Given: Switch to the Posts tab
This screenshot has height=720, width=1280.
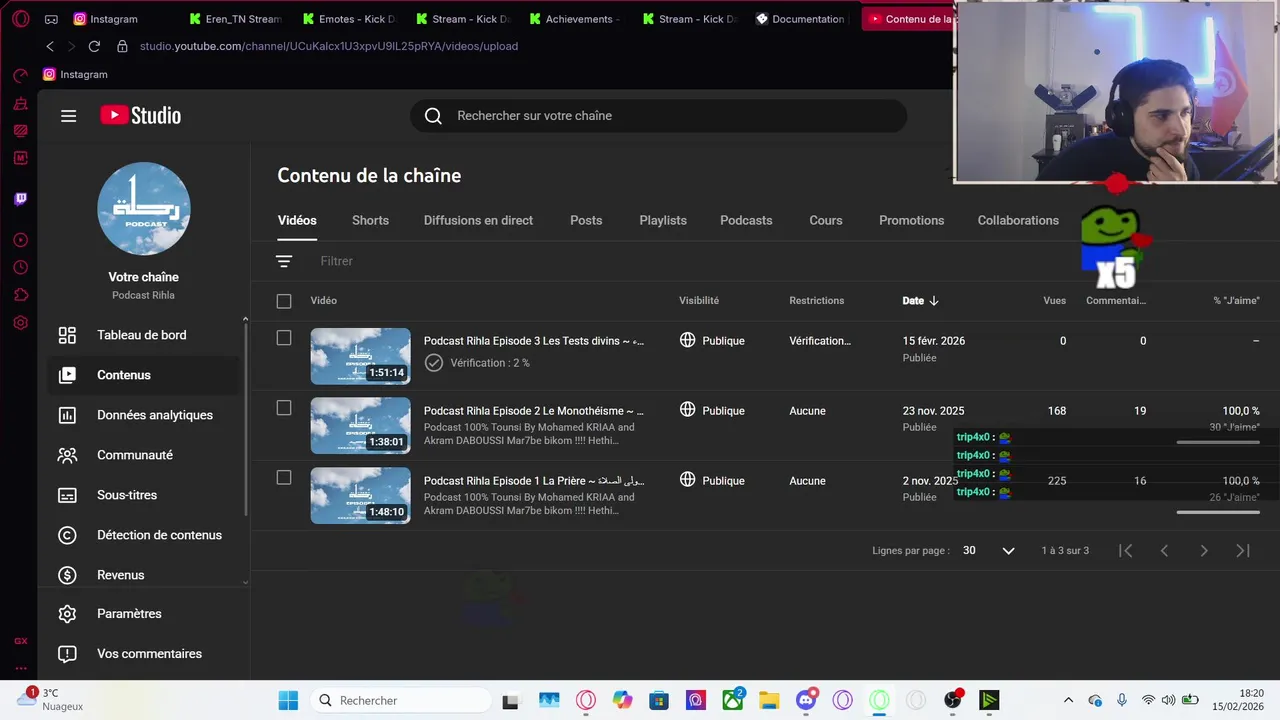Looking at the screenshot, I should (x=586, y=221).
